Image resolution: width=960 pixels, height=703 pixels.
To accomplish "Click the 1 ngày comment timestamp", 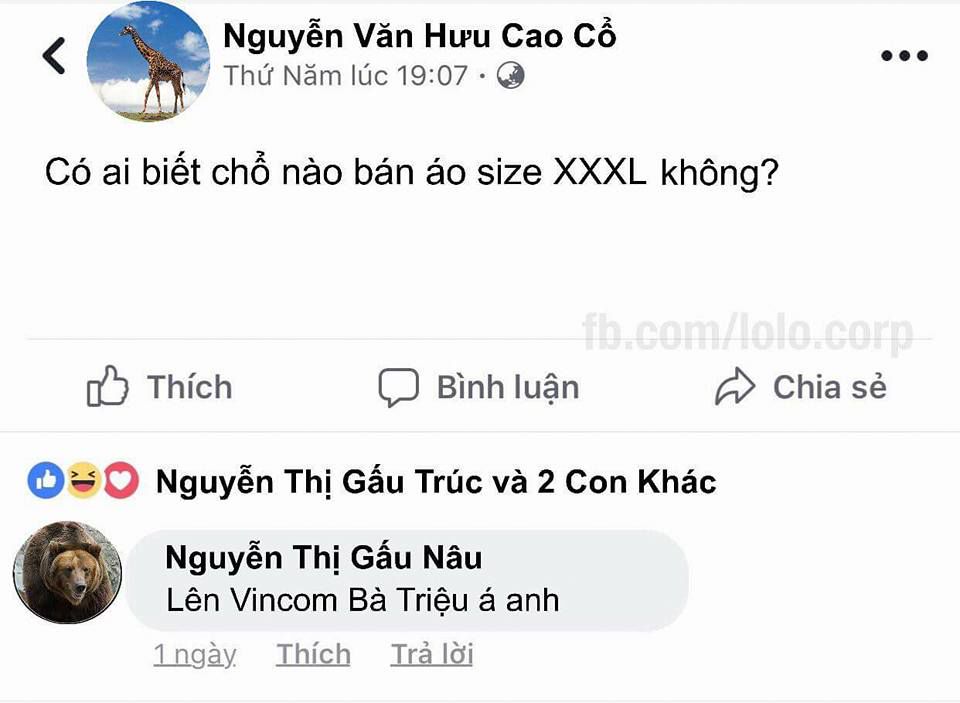I will [195, 655].
